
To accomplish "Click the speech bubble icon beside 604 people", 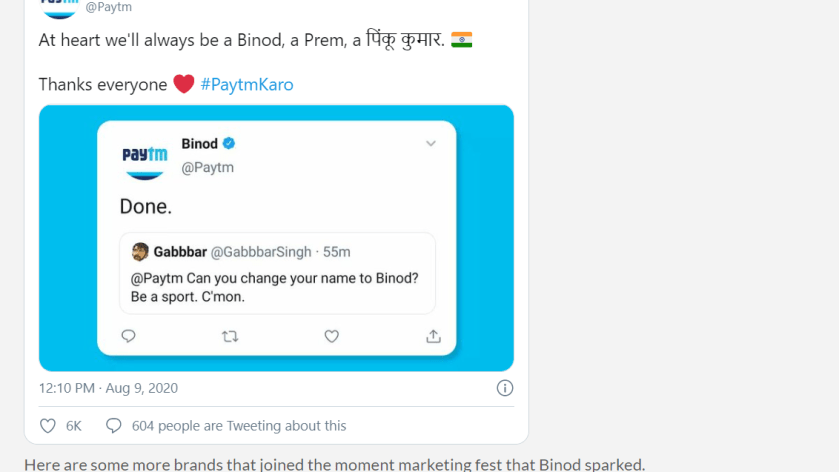I will click(114, 426).
